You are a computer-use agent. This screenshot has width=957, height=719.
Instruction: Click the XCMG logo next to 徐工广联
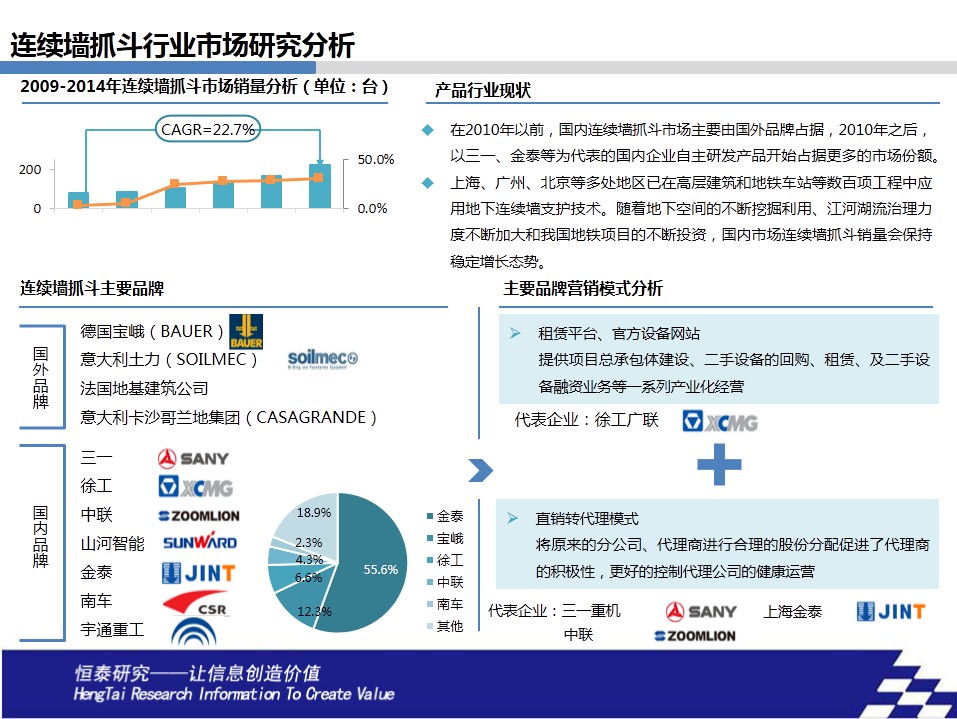click(720, 421)
